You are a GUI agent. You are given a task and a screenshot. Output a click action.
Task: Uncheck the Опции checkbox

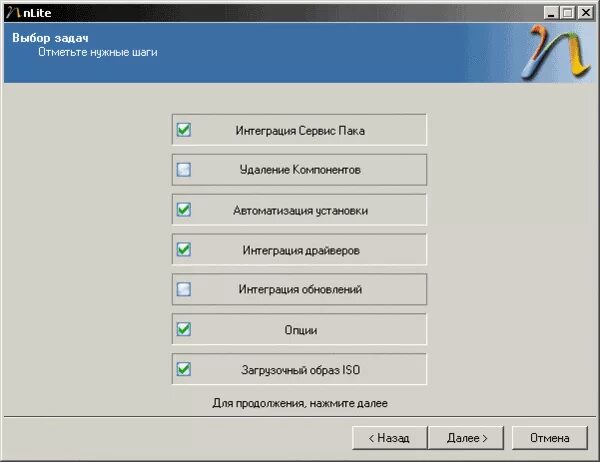(184, 329)
